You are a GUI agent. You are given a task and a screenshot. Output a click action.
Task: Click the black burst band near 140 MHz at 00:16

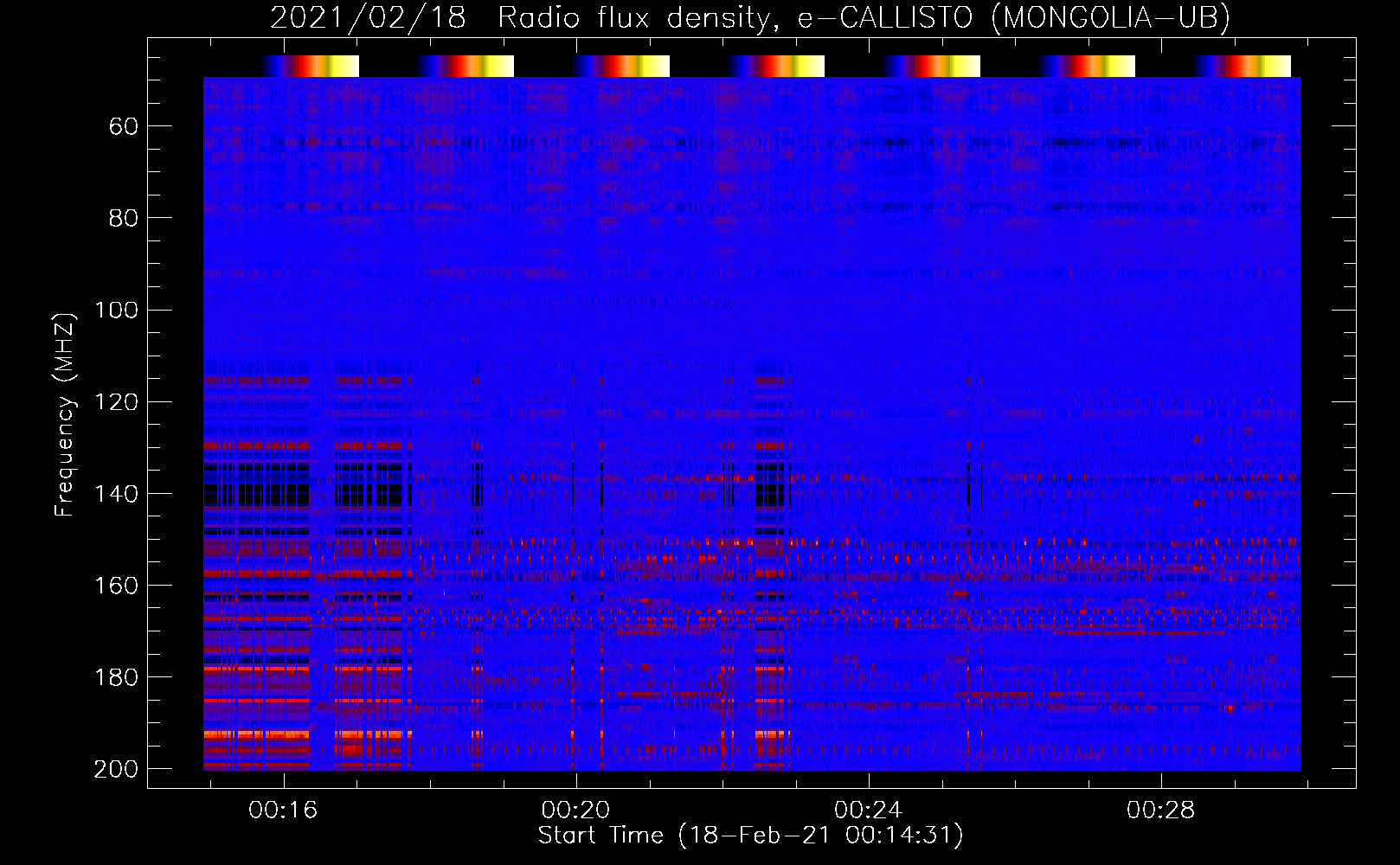tap(256, 494)
